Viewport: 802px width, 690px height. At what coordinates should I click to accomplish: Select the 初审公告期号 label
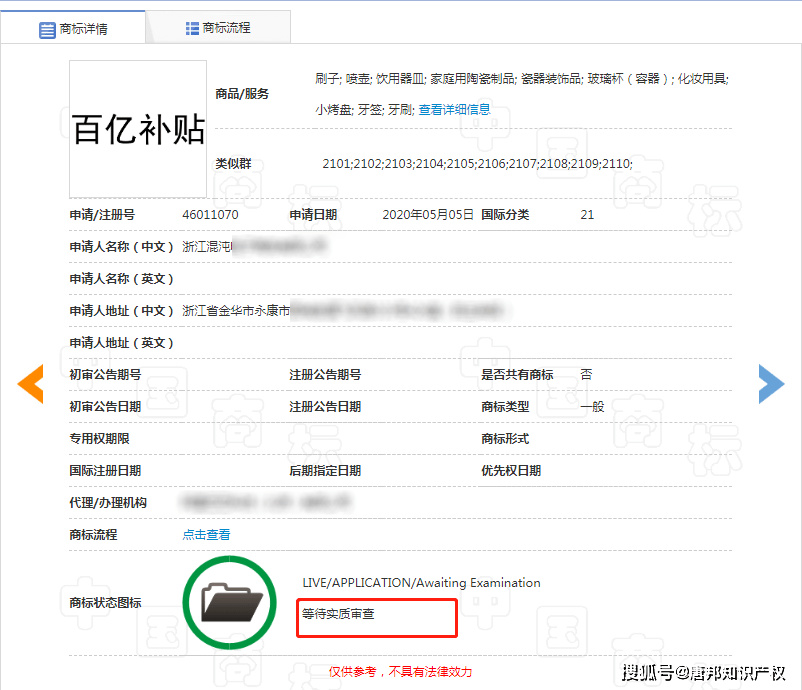point(105,375)
